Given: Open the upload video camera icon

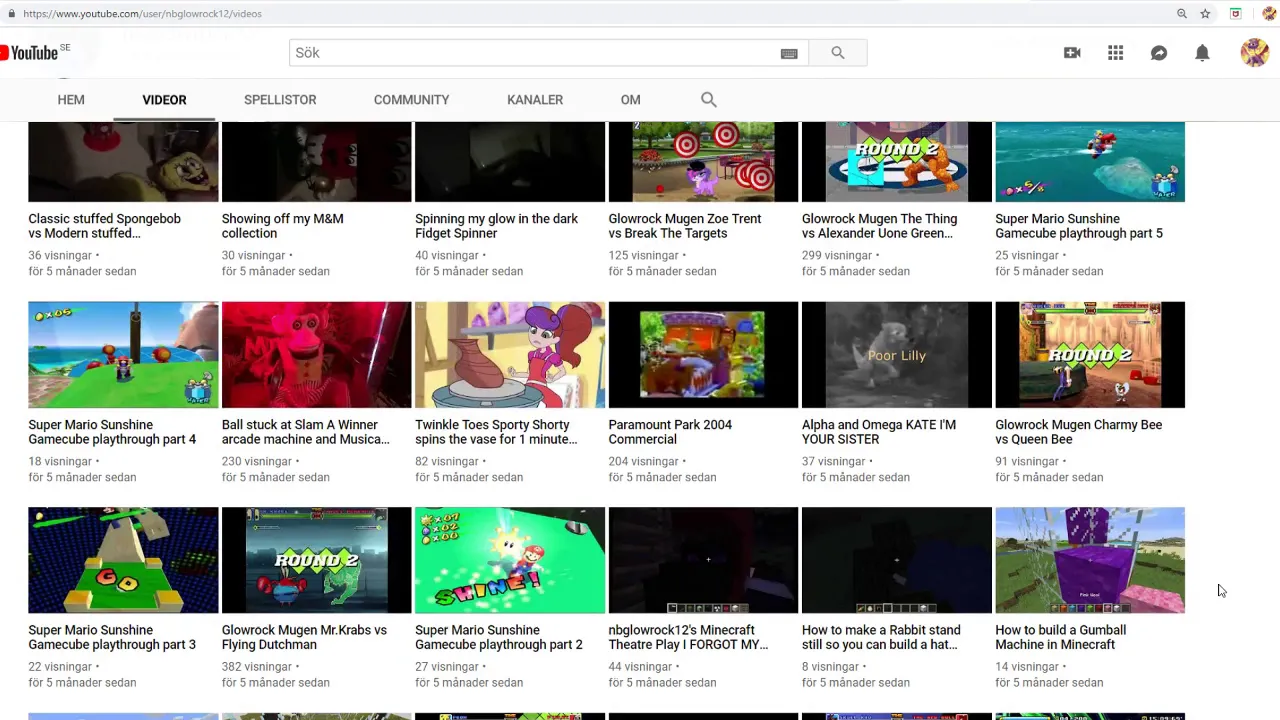Looking at the screenshot, I should pyautogui.click(x=1072, y=53).
